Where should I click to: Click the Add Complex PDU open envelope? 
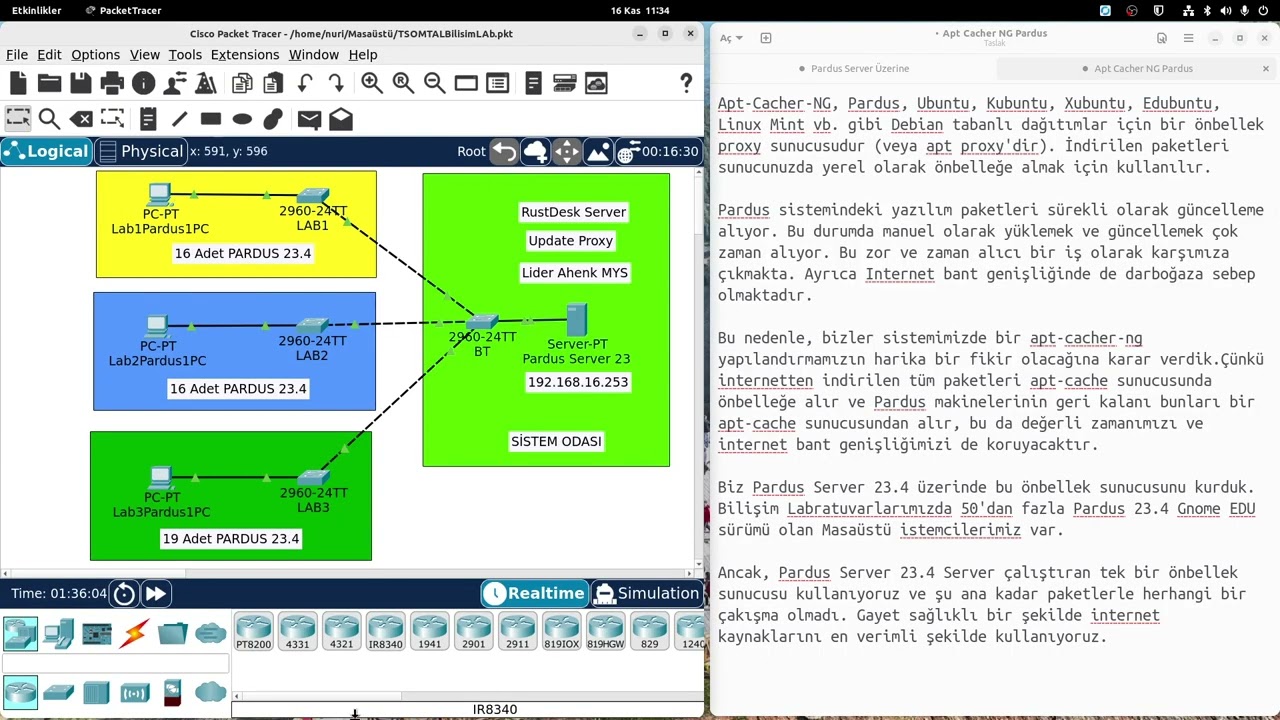[341, 119]
